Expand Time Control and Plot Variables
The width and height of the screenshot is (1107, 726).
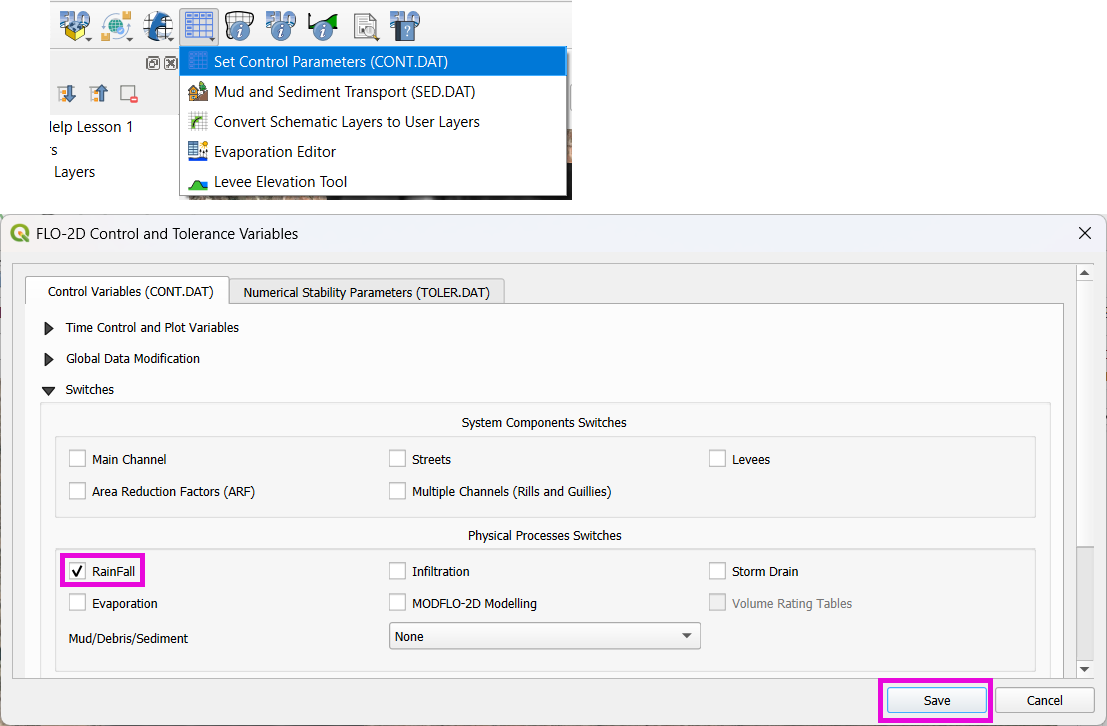49,328
